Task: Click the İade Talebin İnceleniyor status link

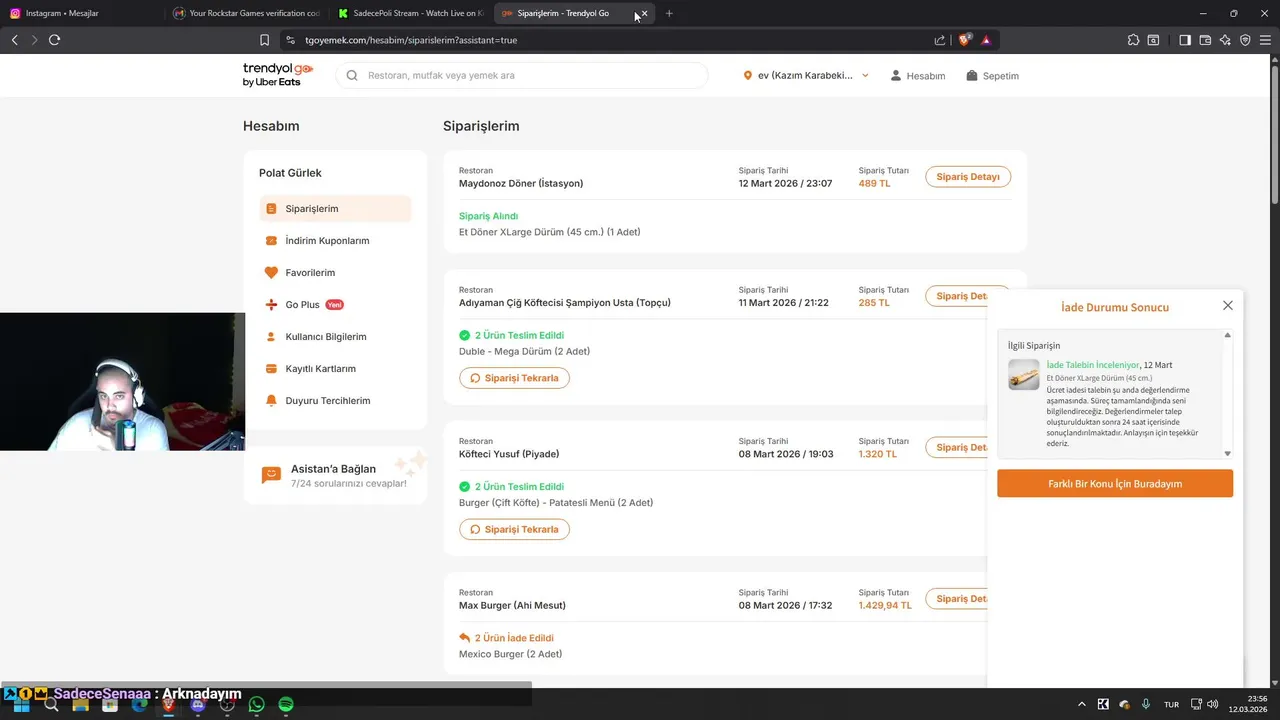Action: pyautogui.click(x=1093, y=365)
